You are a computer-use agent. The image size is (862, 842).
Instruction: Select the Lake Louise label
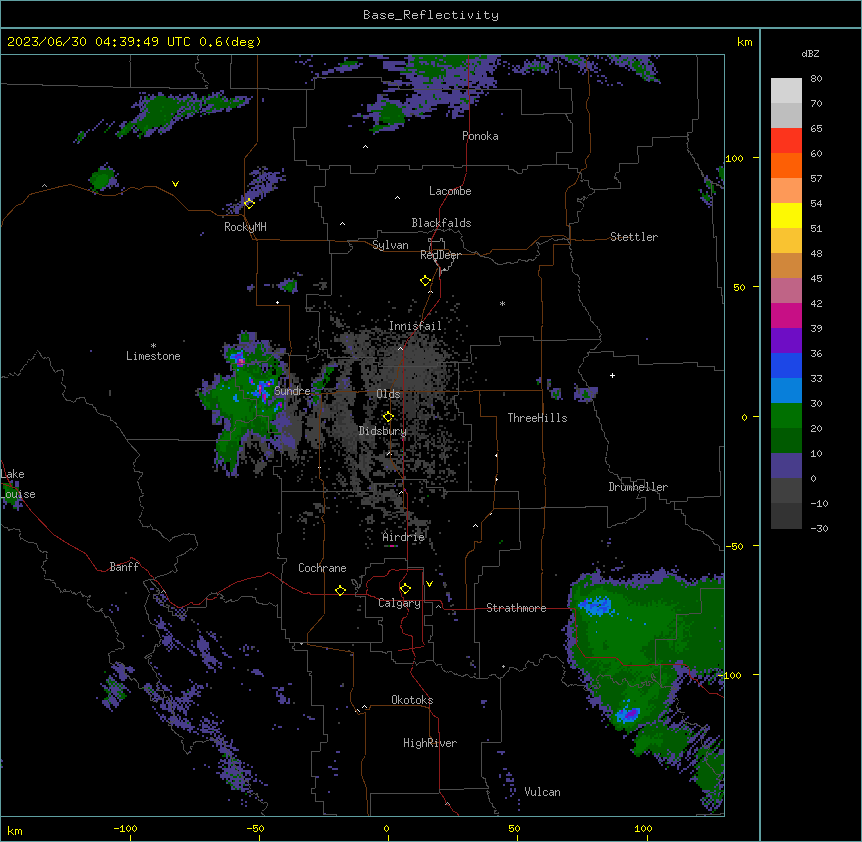coord(18,484)
